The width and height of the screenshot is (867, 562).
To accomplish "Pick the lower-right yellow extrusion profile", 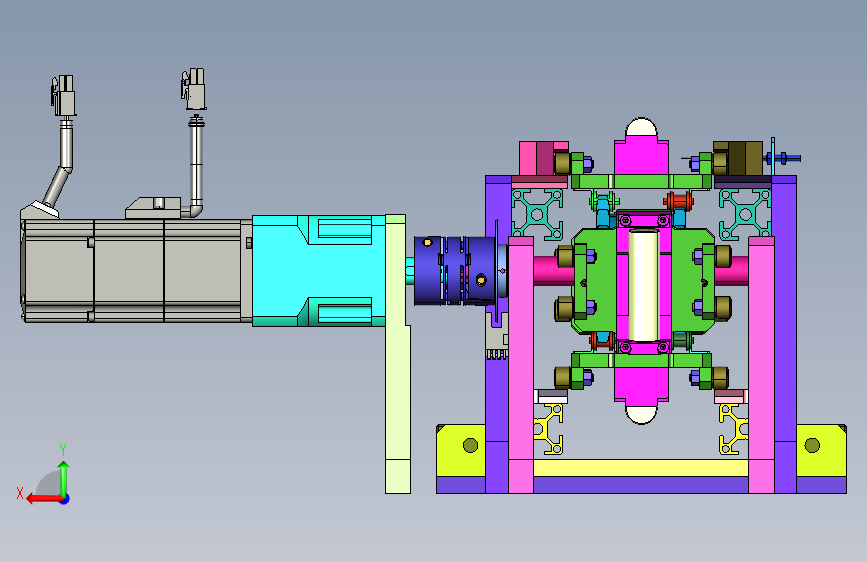I will pyautogui.click(x=734, y=429).
